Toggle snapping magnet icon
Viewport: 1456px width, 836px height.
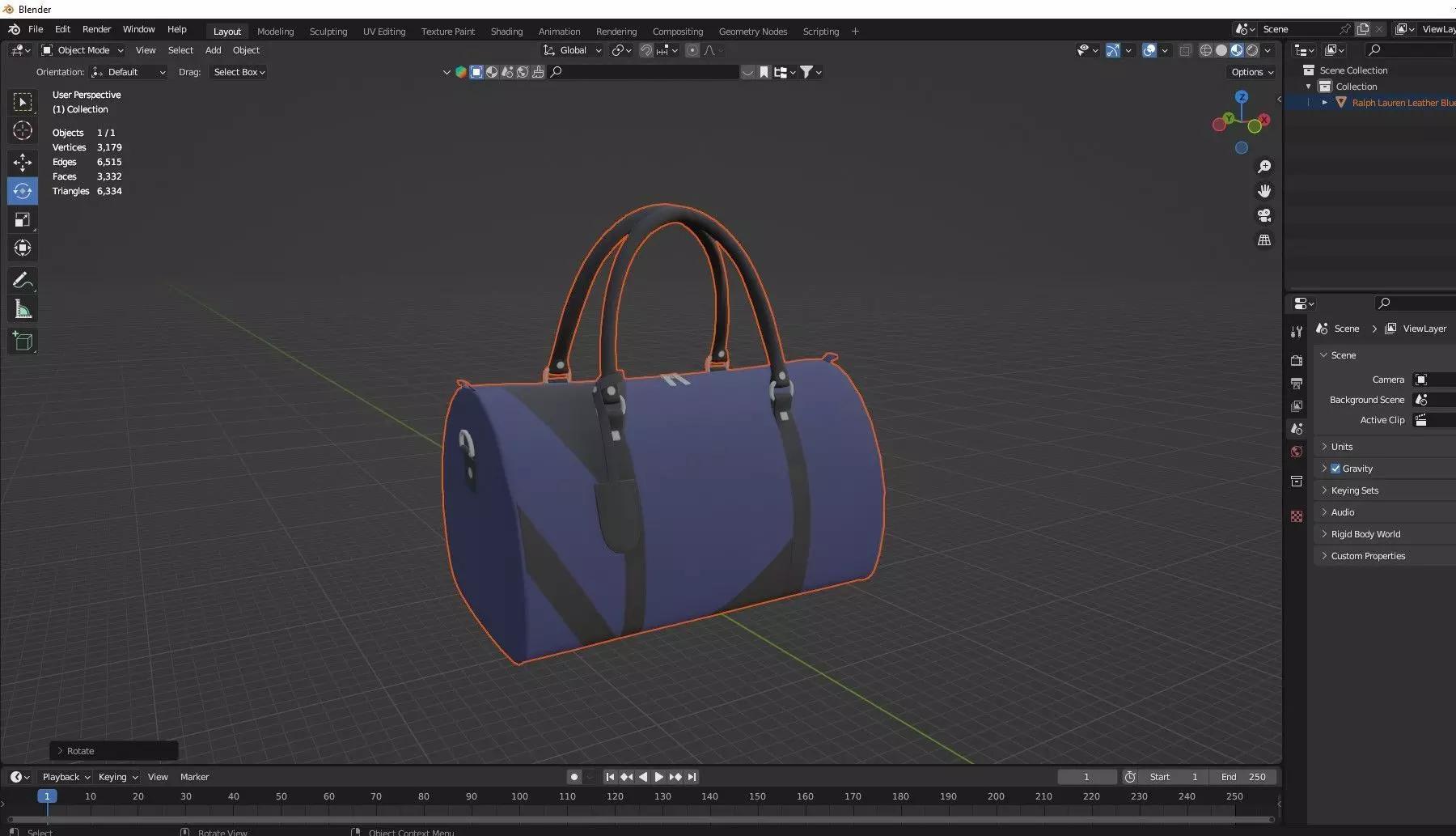click(x=646, y=50)
